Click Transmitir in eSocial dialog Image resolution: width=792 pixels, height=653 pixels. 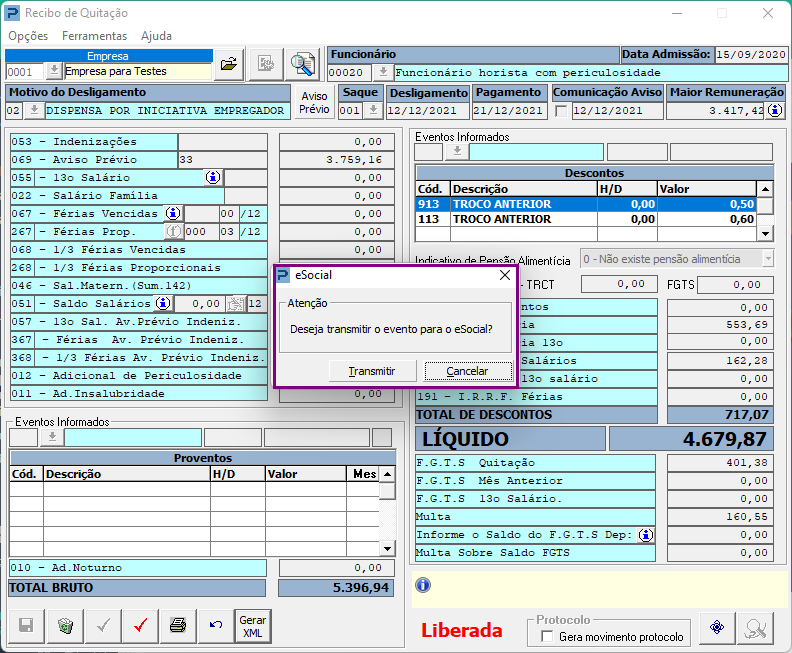pos(372,371)
